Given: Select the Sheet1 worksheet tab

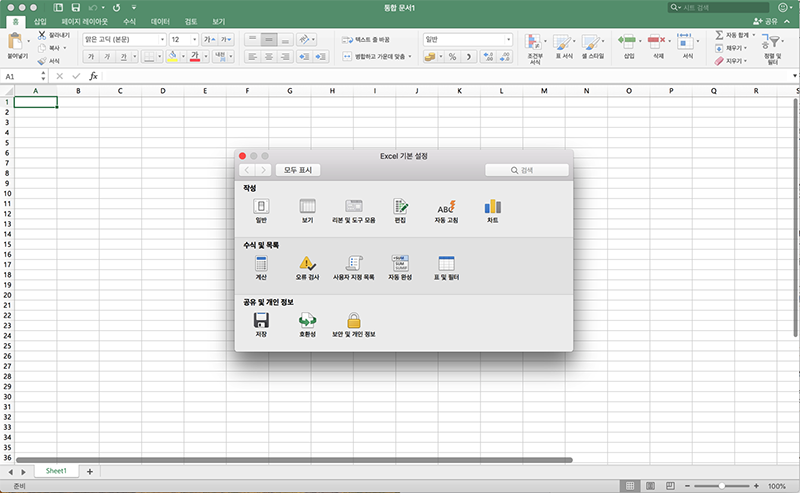Looking at the screenshot, I should pos(56,471).
